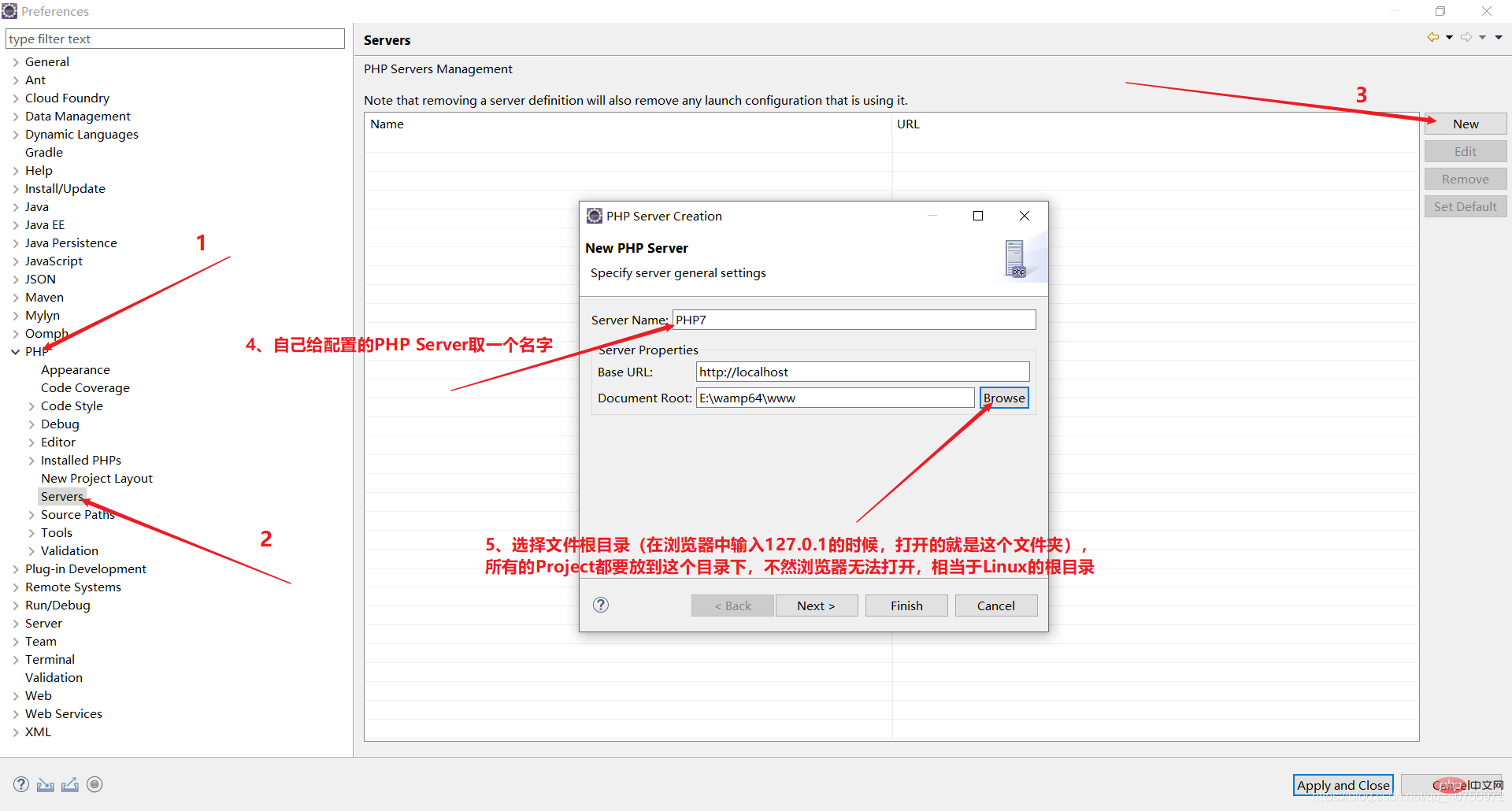Image resolution: width=1512 pixels, height=811 pixels.
Task: Close the PHP Server Creation dialog
Action: [x=1025, y=216]
